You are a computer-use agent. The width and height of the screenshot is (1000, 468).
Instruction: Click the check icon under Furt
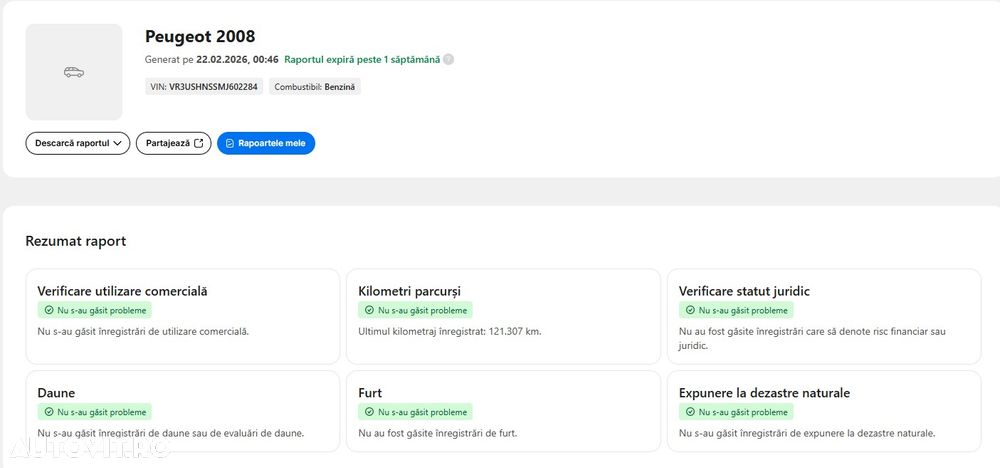point(369,412)
